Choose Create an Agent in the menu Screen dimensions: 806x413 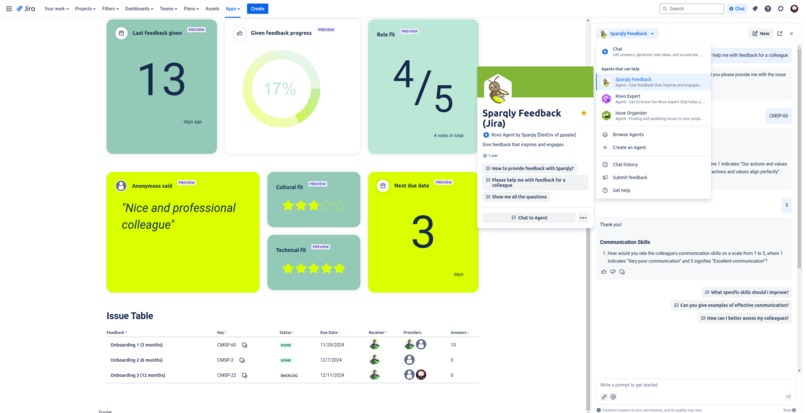click(x=653, y=147)
